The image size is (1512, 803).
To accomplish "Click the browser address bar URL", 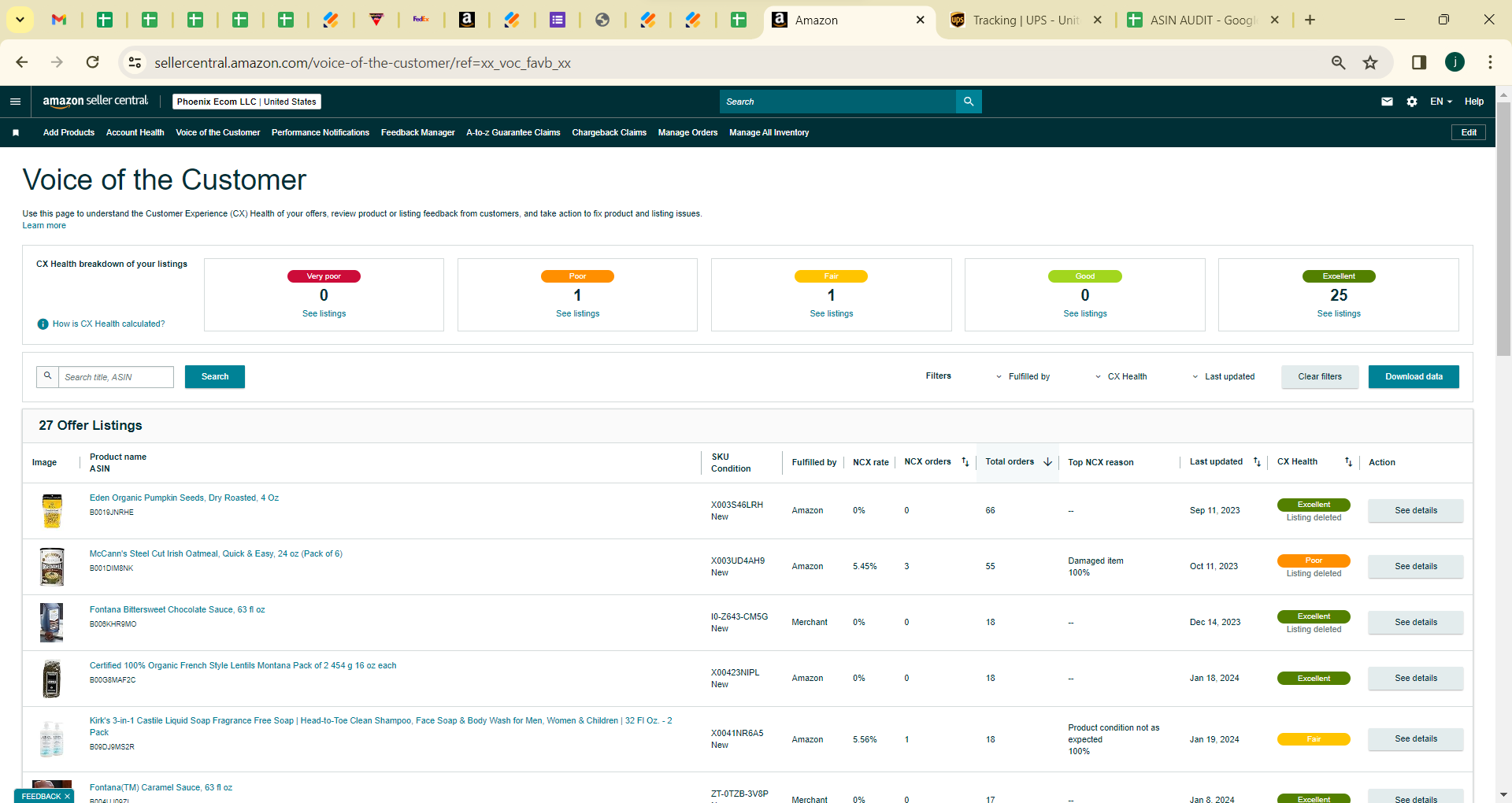I will (x=362, y=63).
